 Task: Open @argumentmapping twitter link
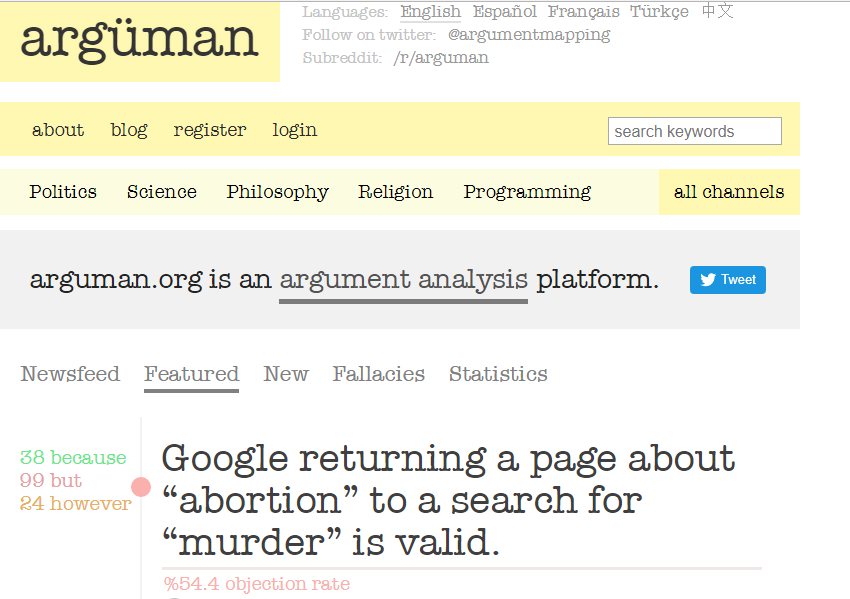coord(529,35)
